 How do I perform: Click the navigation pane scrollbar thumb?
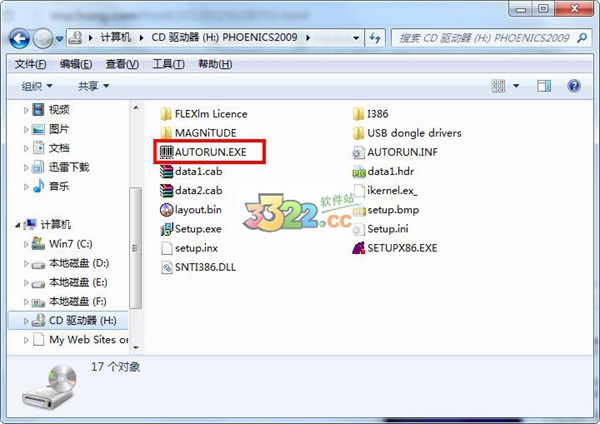pyautogui.click(x=135, y=248)
